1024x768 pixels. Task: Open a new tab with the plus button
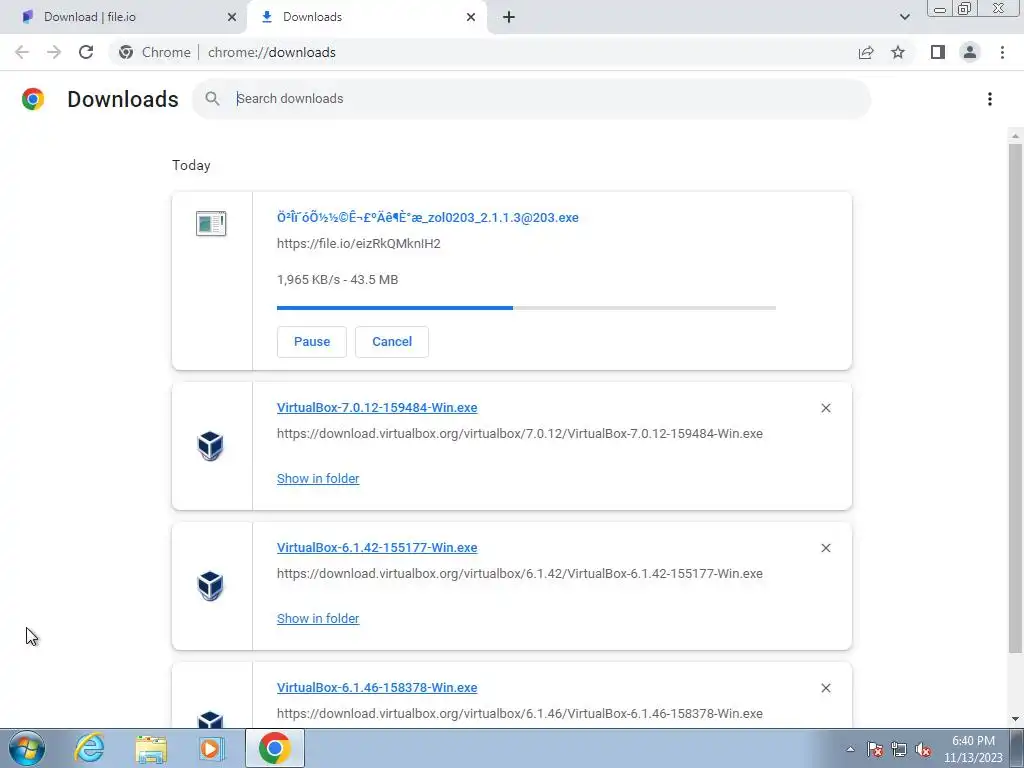(x=509, y=17)
